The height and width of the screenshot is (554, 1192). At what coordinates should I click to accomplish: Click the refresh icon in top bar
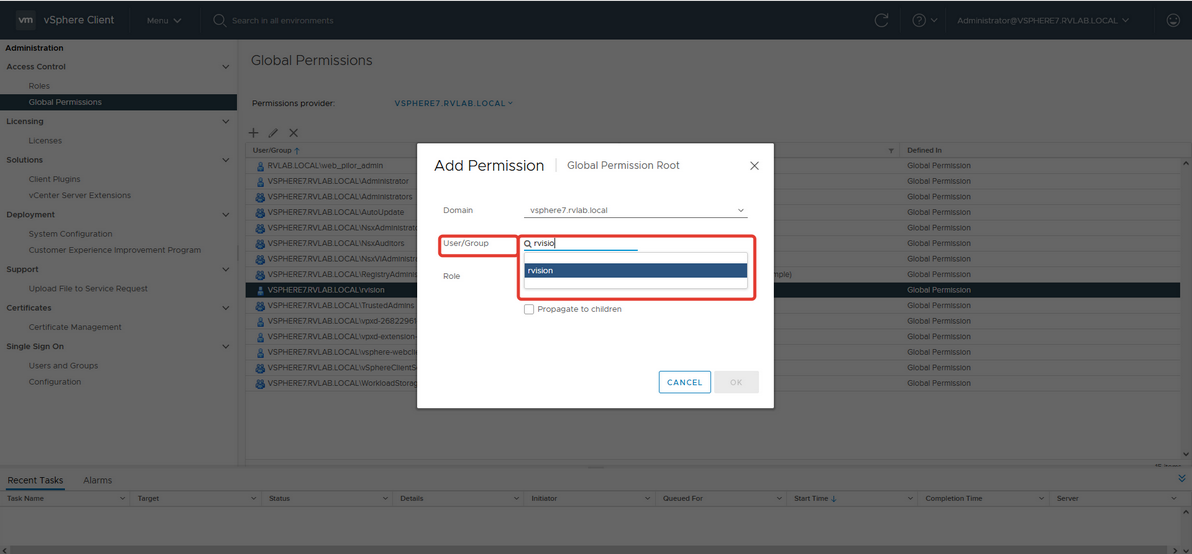[x=882, y=21]
